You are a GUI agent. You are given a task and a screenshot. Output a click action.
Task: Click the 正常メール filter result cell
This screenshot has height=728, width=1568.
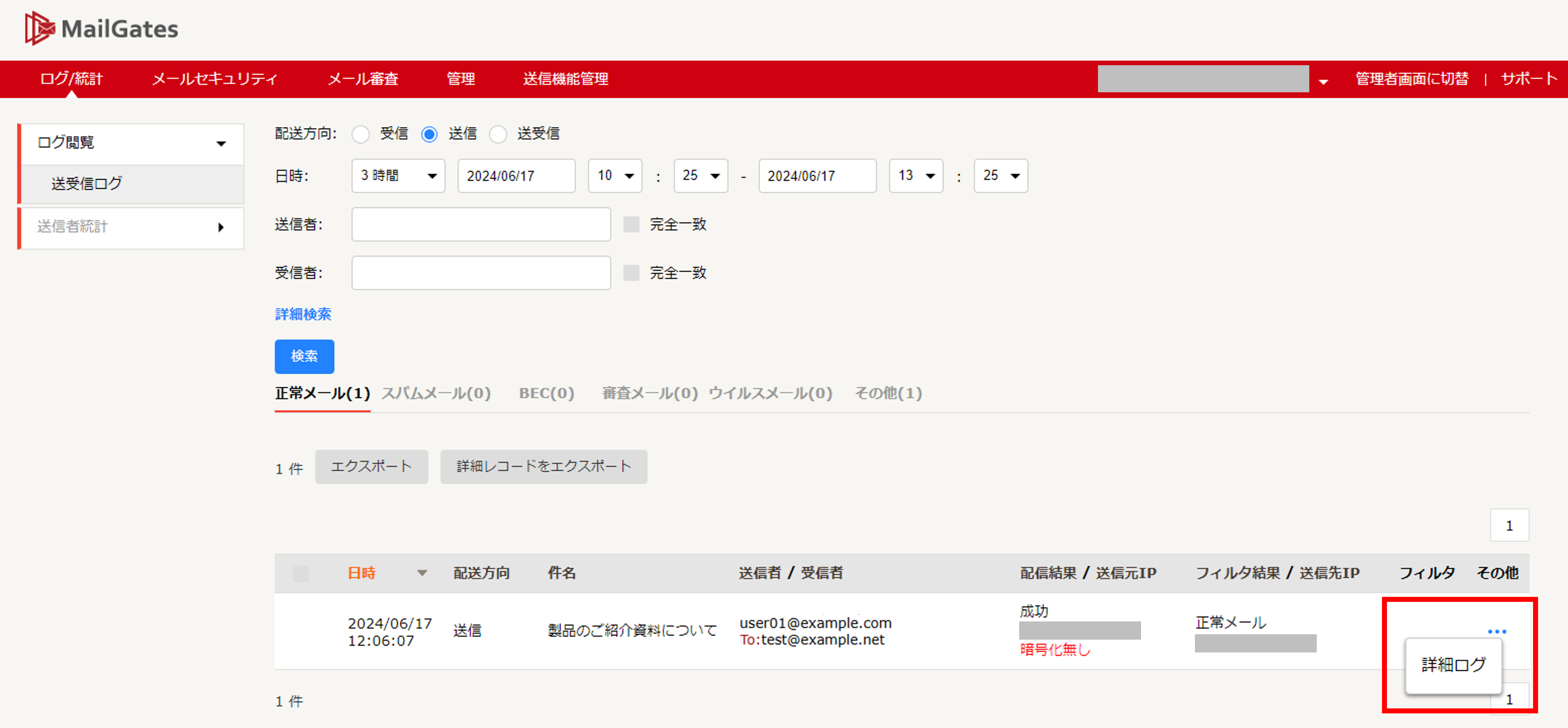pos(1230,623)
